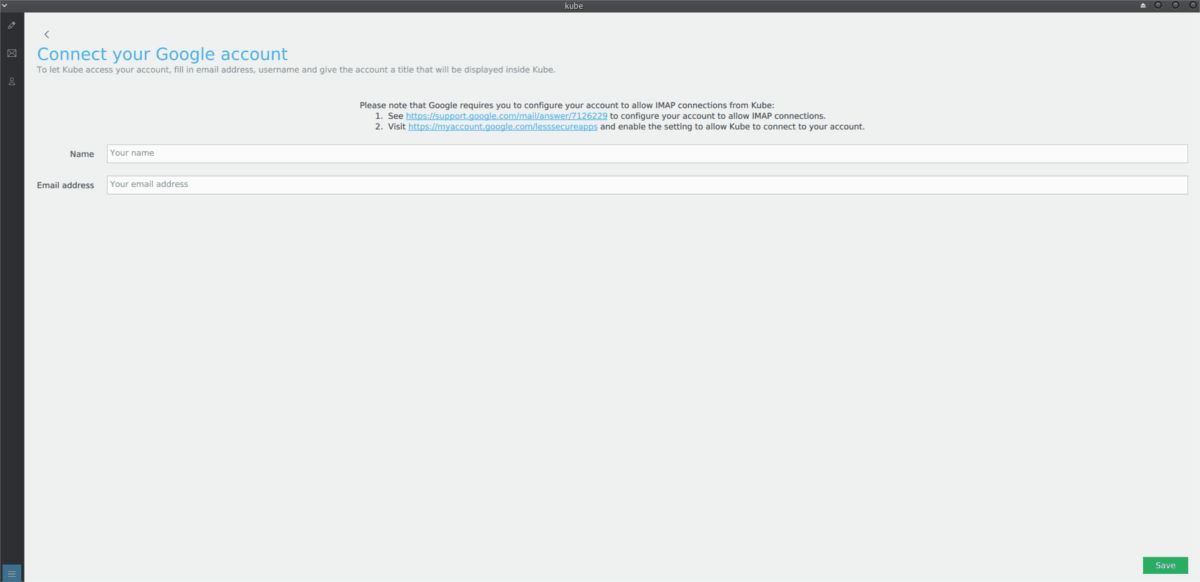This screenshot has height=582, width=1200.
Task: Click the 'kube' window title text
Action: [573, 5]
